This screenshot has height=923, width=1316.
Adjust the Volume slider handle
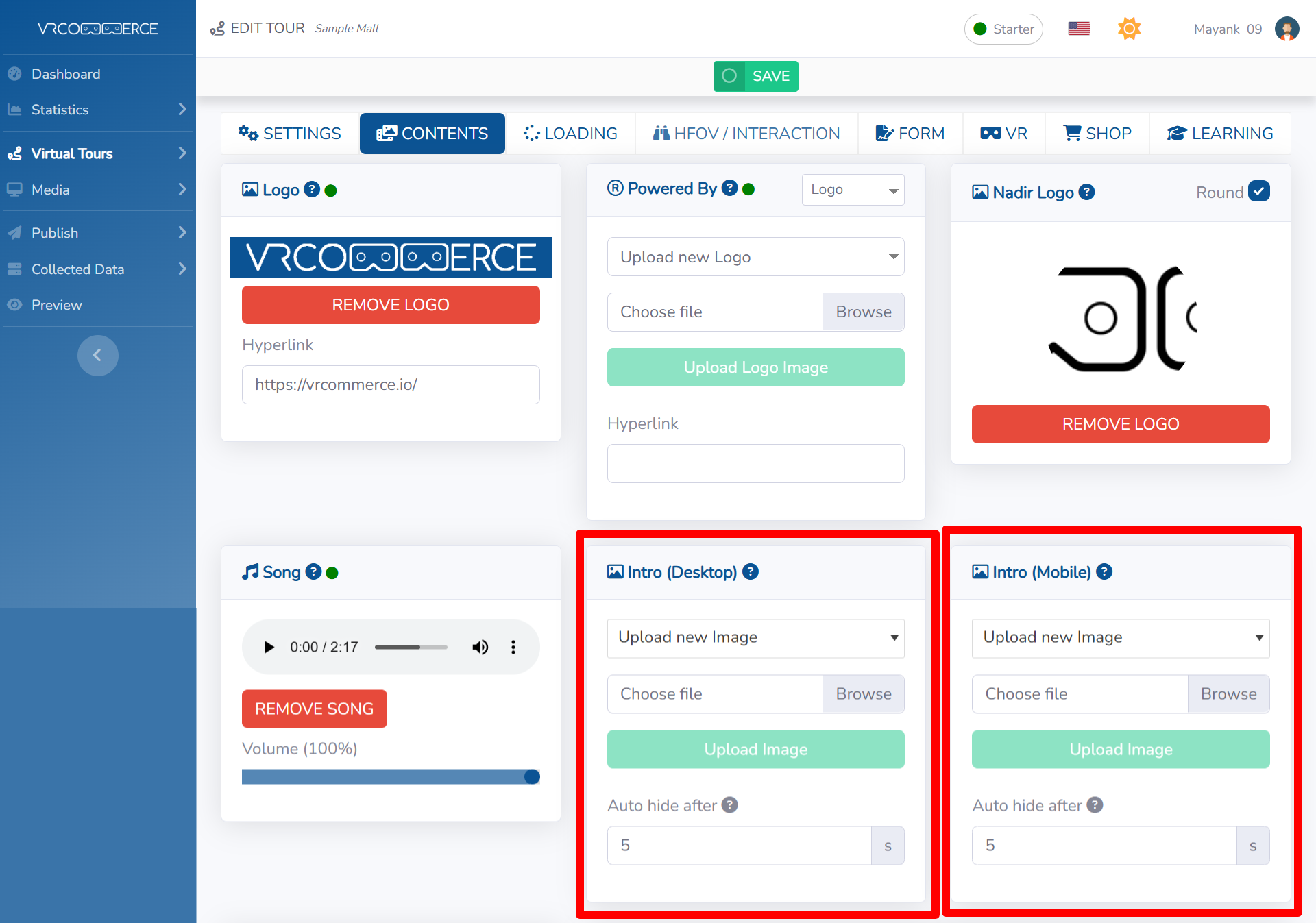pyautogui.click(x=532, y=776)
